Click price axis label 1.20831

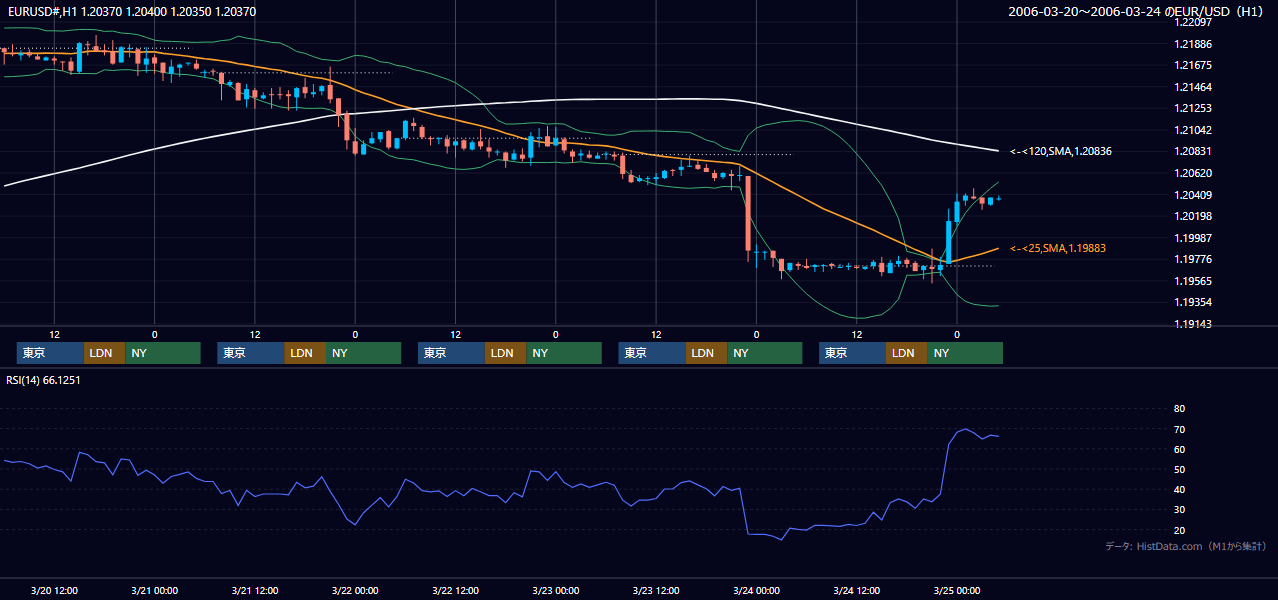(x=1193, y=151)
